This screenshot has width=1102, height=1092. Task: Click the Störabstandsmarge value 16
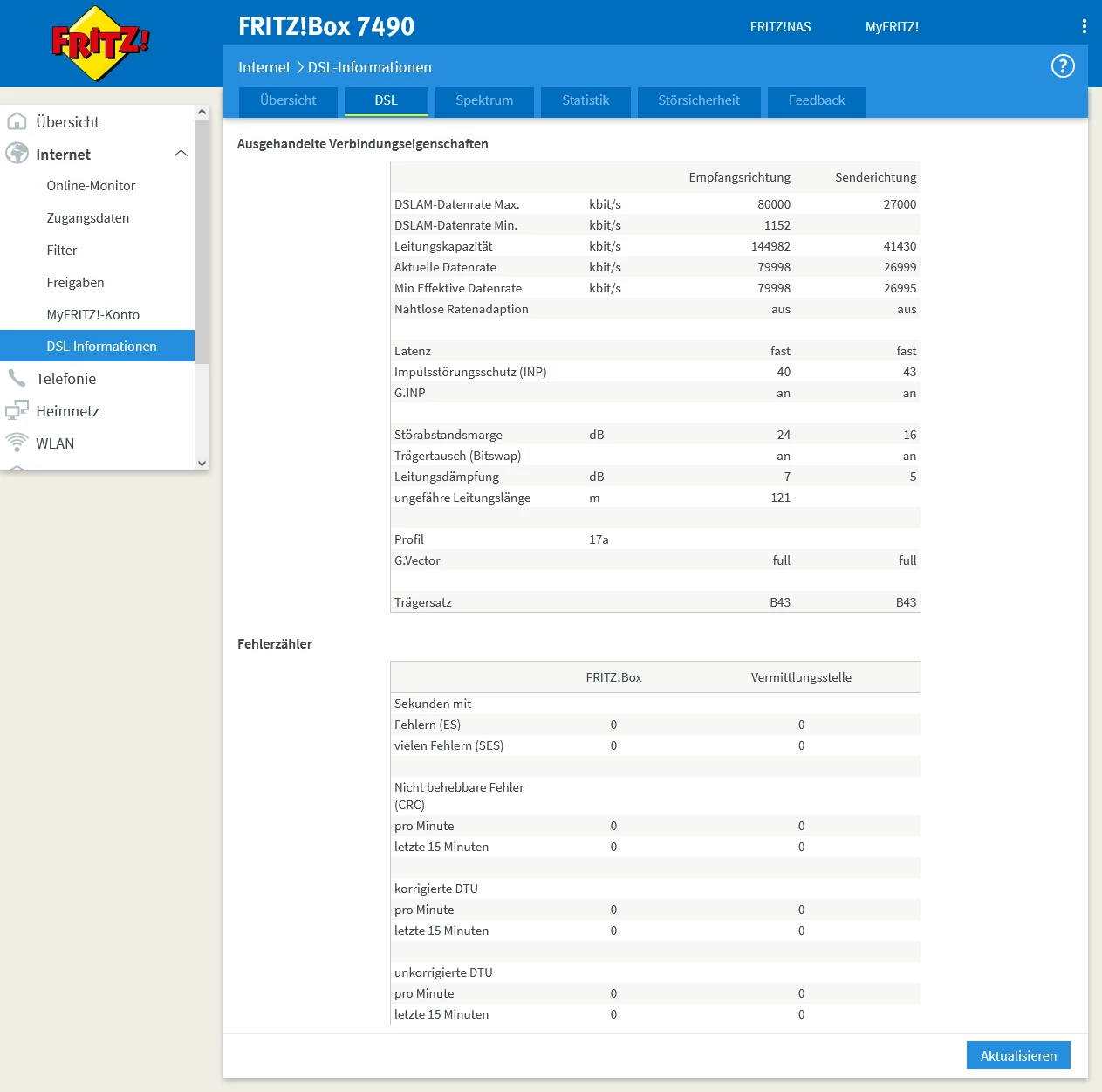[x=909, y=435]
